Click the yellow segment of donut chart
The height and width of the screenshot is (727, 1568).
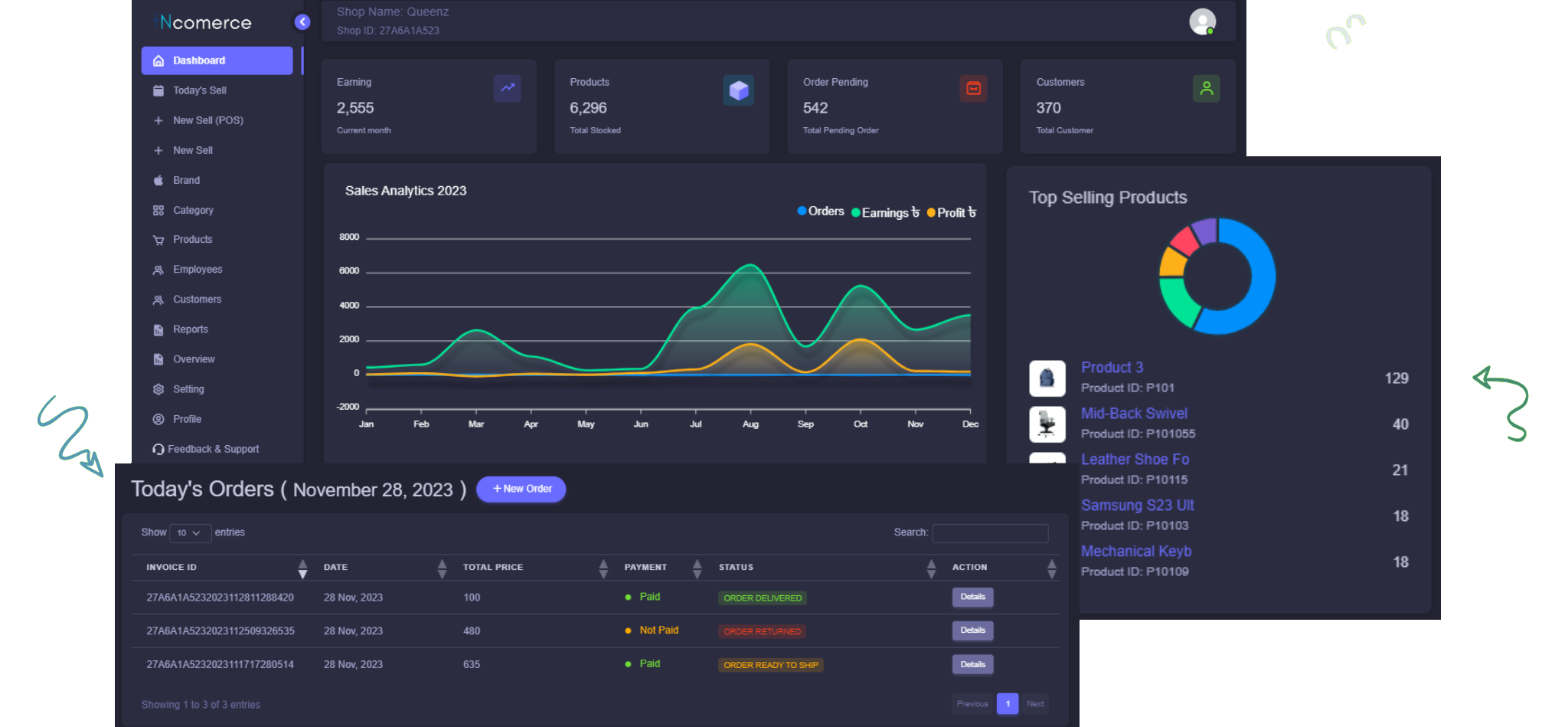(1171, 262)
